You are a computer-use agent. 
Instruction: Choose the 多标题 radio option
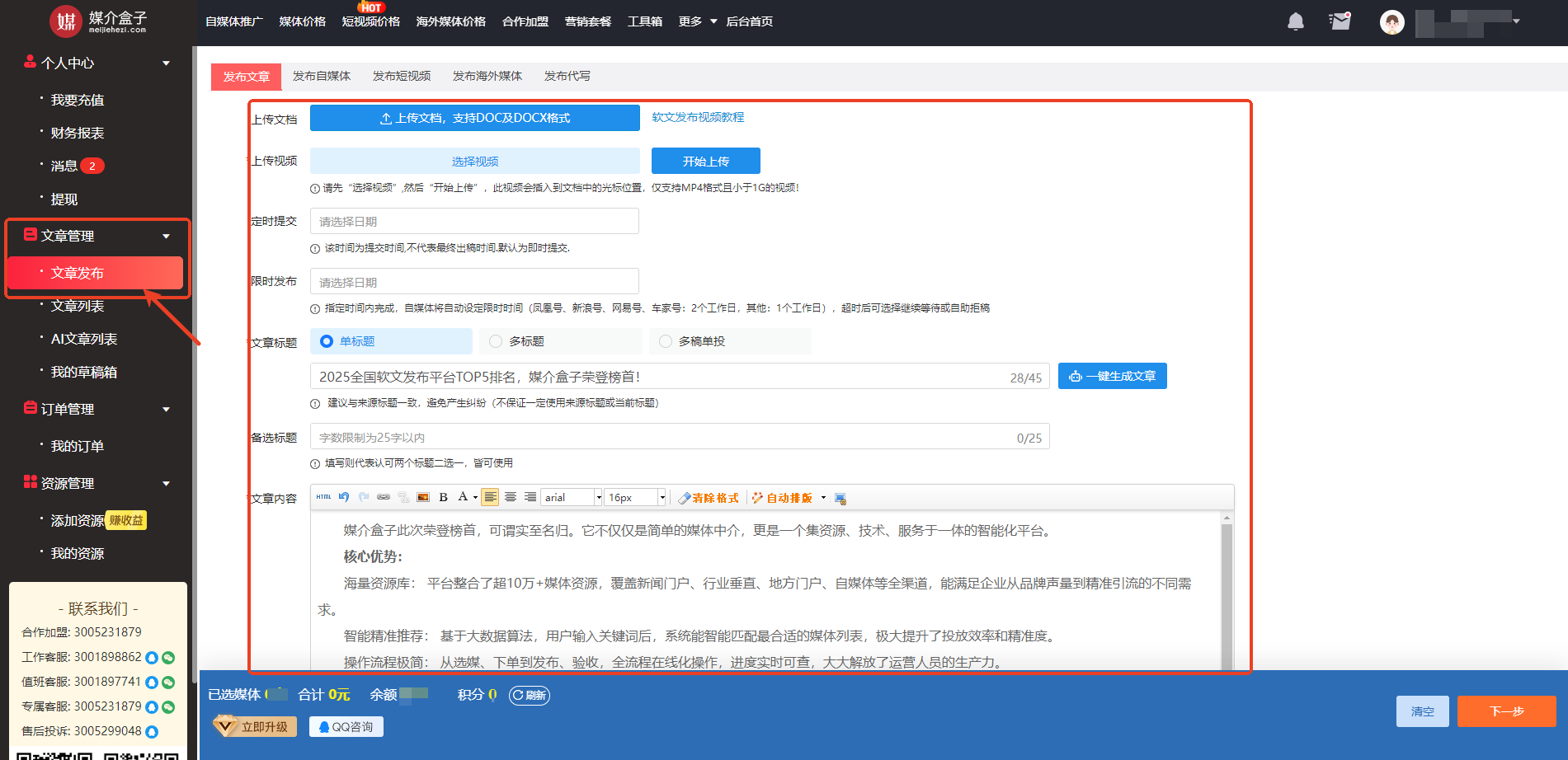pyautogui.click(x=496, y=341)
